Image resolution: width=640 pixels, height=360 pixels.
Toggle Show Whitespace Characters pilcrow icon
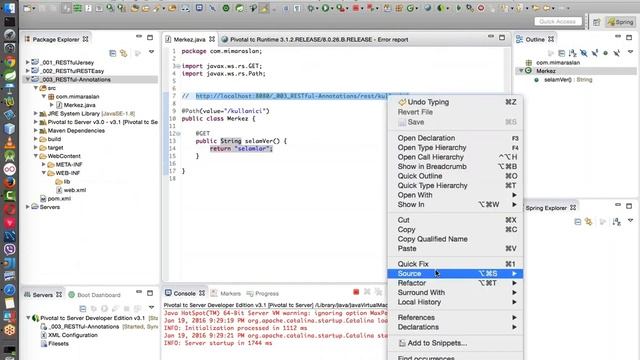[x=297, y=8]
